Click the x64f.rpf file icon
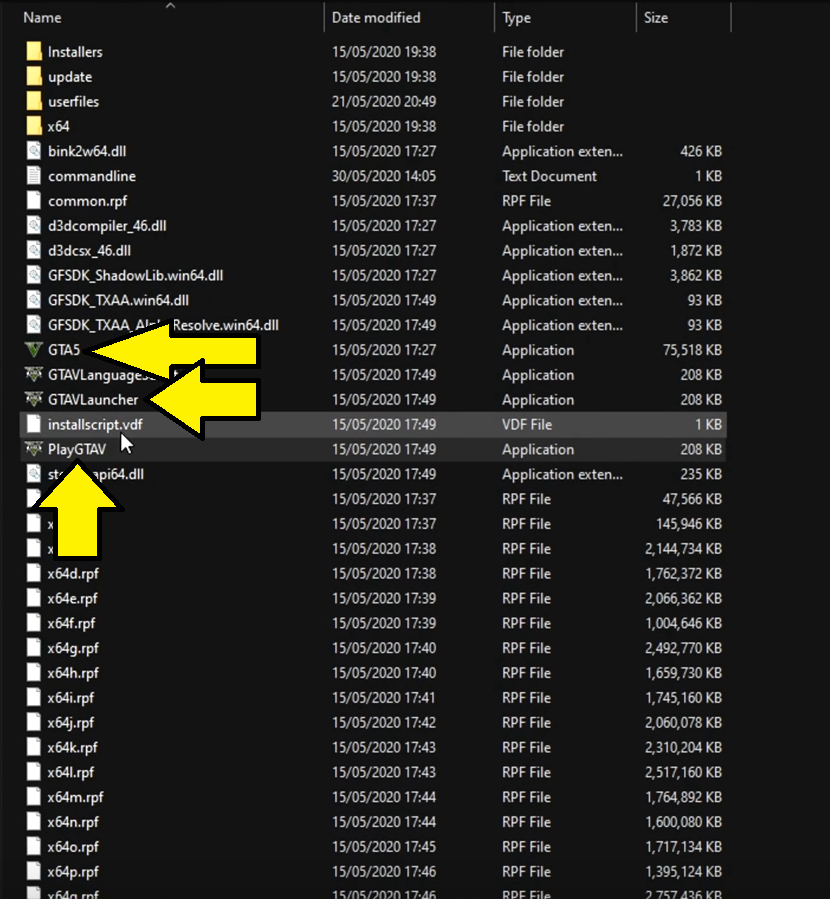 [x=34, y=623]
